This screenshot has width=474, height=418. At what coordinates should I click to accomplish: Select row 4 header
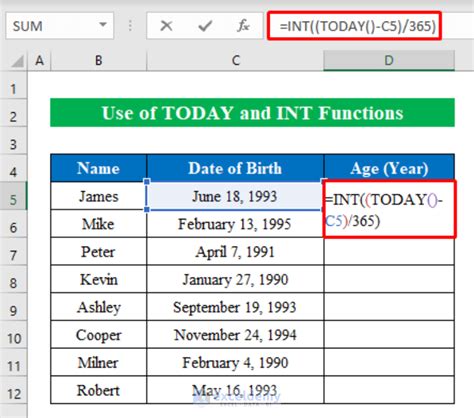[13, 168]
